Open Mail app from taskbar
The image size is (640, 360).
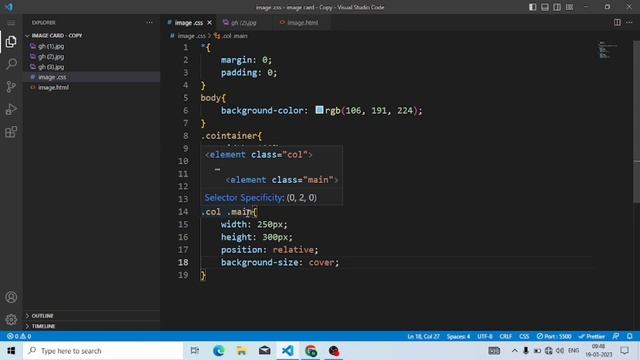(264, 351)
